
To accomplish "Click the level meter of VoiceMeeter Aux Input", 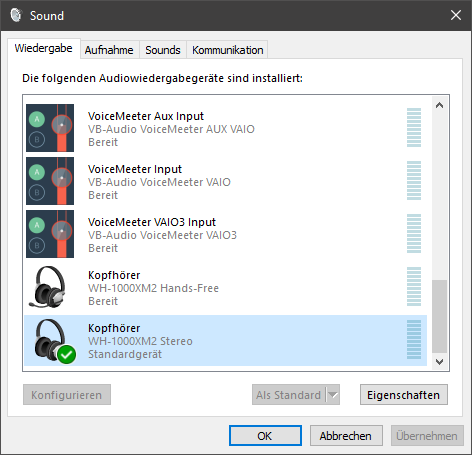I will point(414,128).
